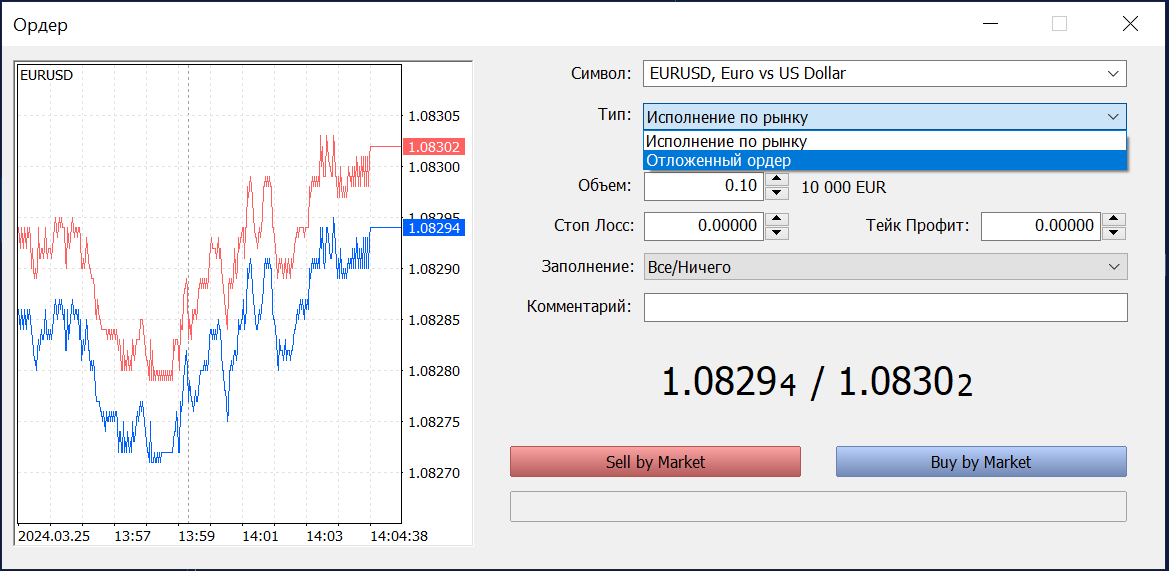1169x571 pixels.
Task: Click the Комментарий text field
Action: point(885,307)
